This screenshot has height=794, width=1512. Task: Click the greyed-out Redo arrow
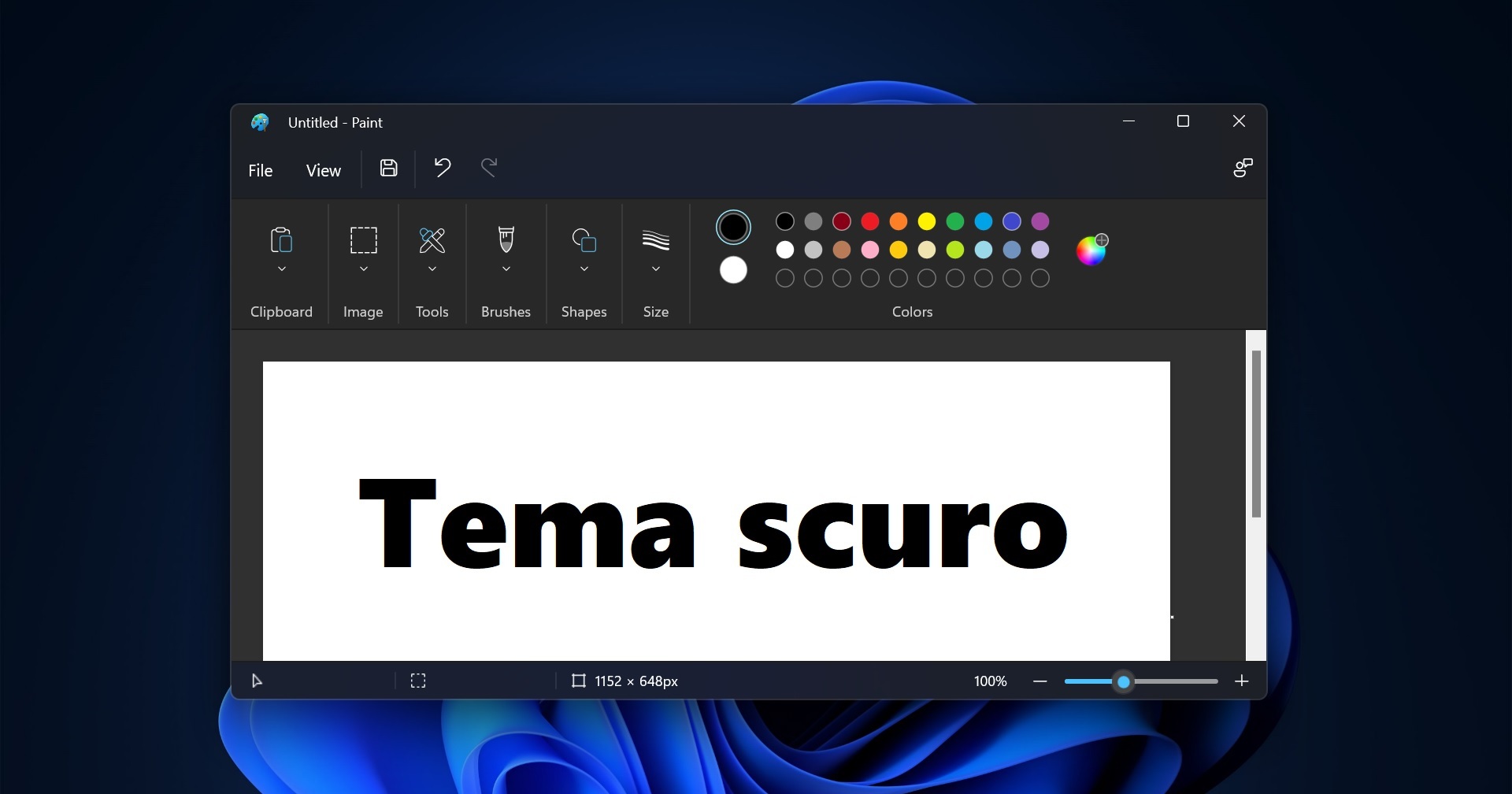(489, 167)
